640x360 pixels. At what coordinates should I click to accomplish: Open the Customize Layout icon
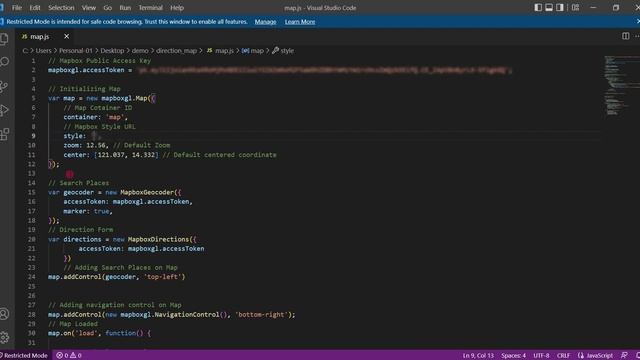[575, 7]
